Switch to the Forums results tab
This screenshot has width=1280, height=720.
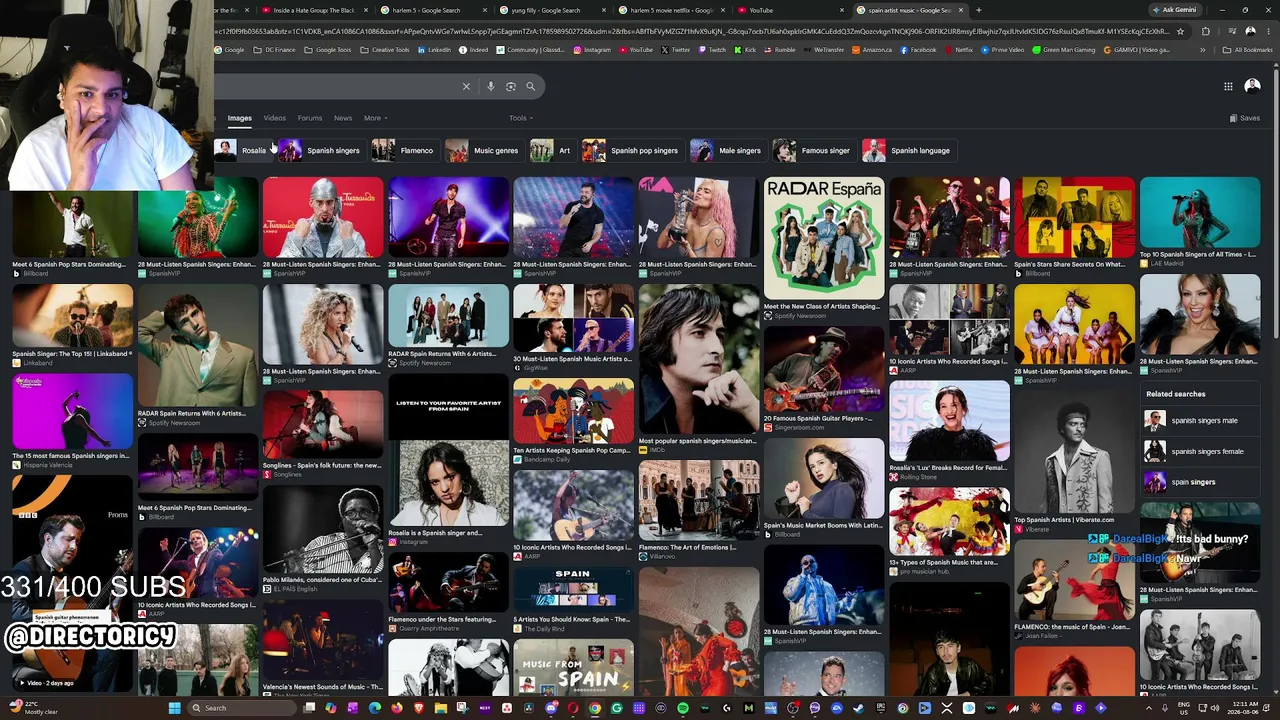pyautogui.click(x=309, y=118)
